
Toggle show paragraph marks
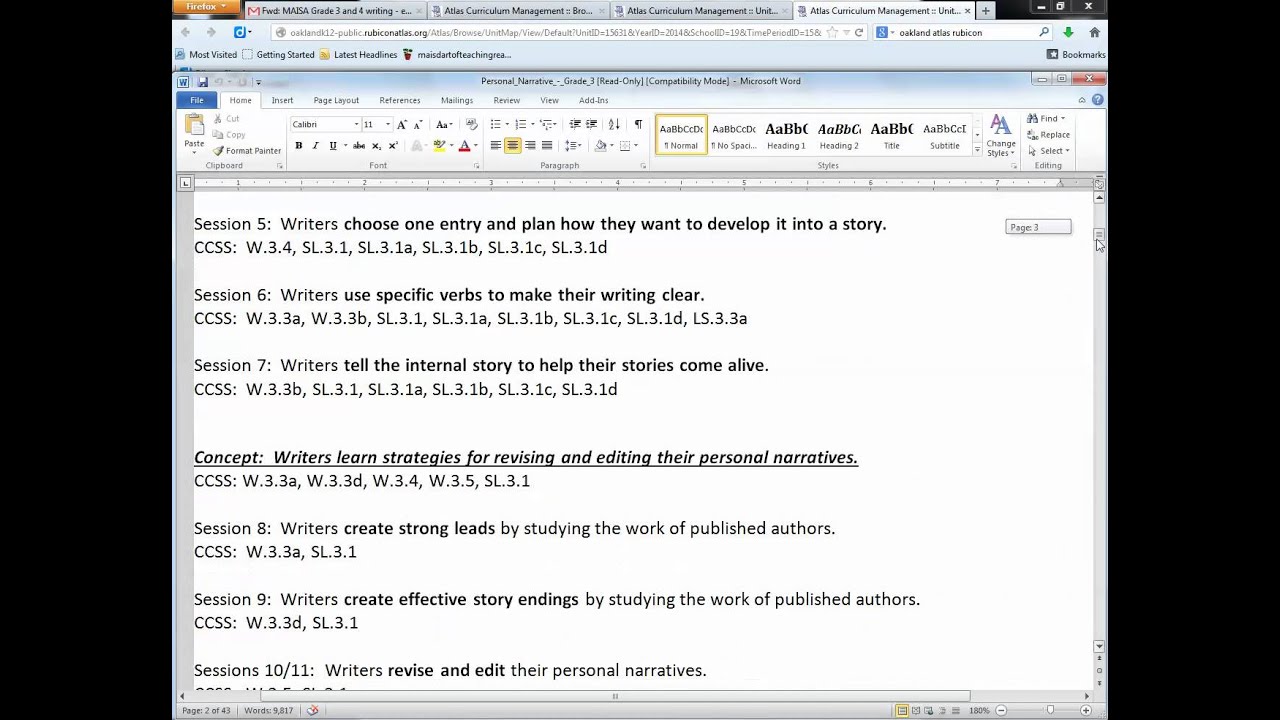pyautogui.click(x=638, y=124)
